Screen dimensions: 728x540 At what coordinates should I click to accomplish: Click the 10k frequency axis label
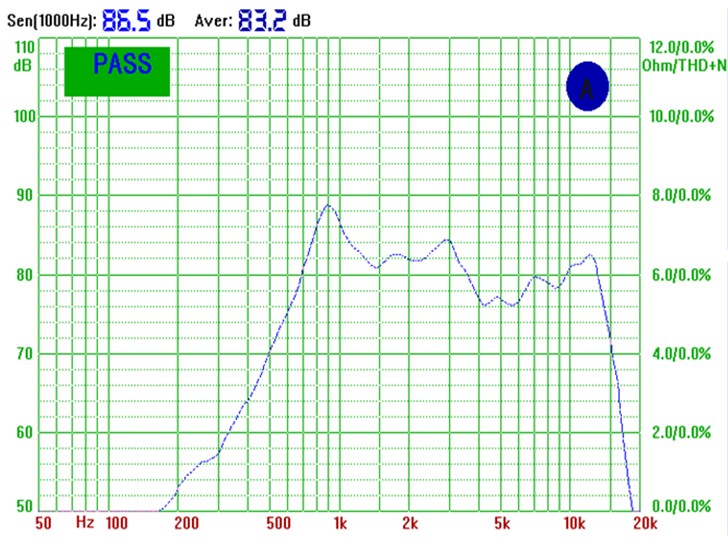(574, 523)
